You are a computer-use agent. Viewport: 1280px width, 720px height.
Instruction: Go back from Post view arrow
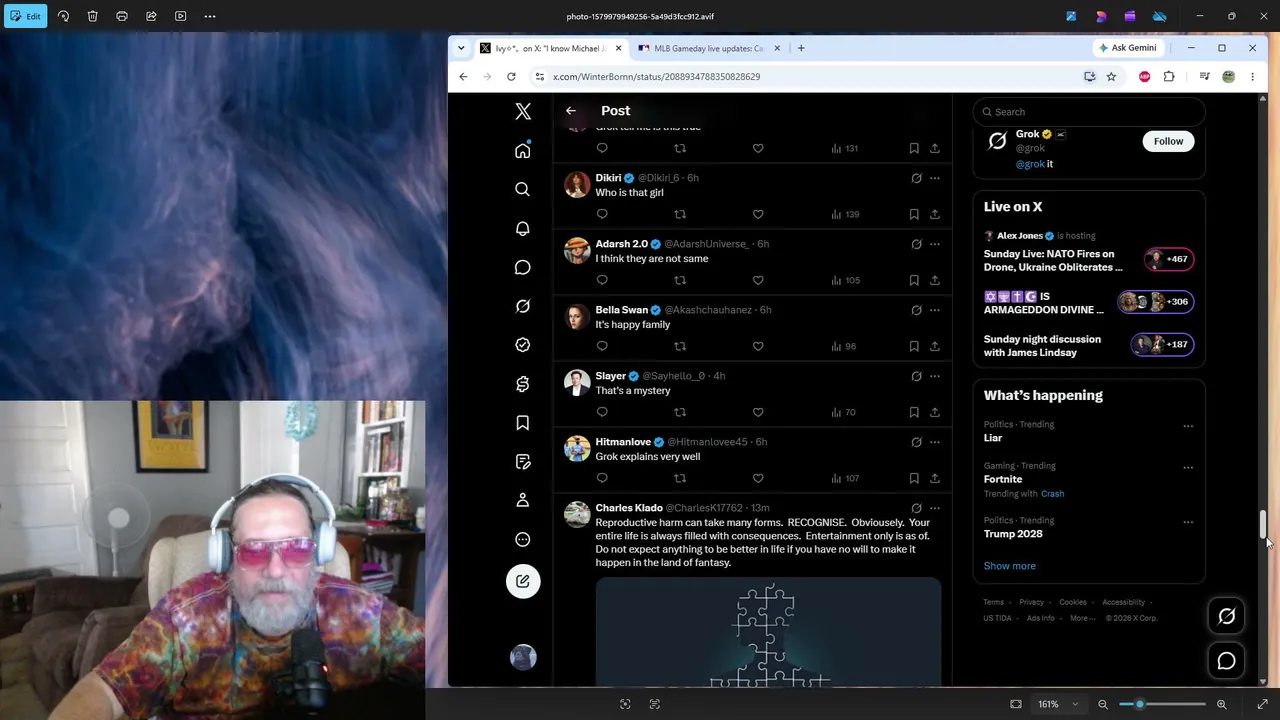pyautogui.click(x=570, y=111)
